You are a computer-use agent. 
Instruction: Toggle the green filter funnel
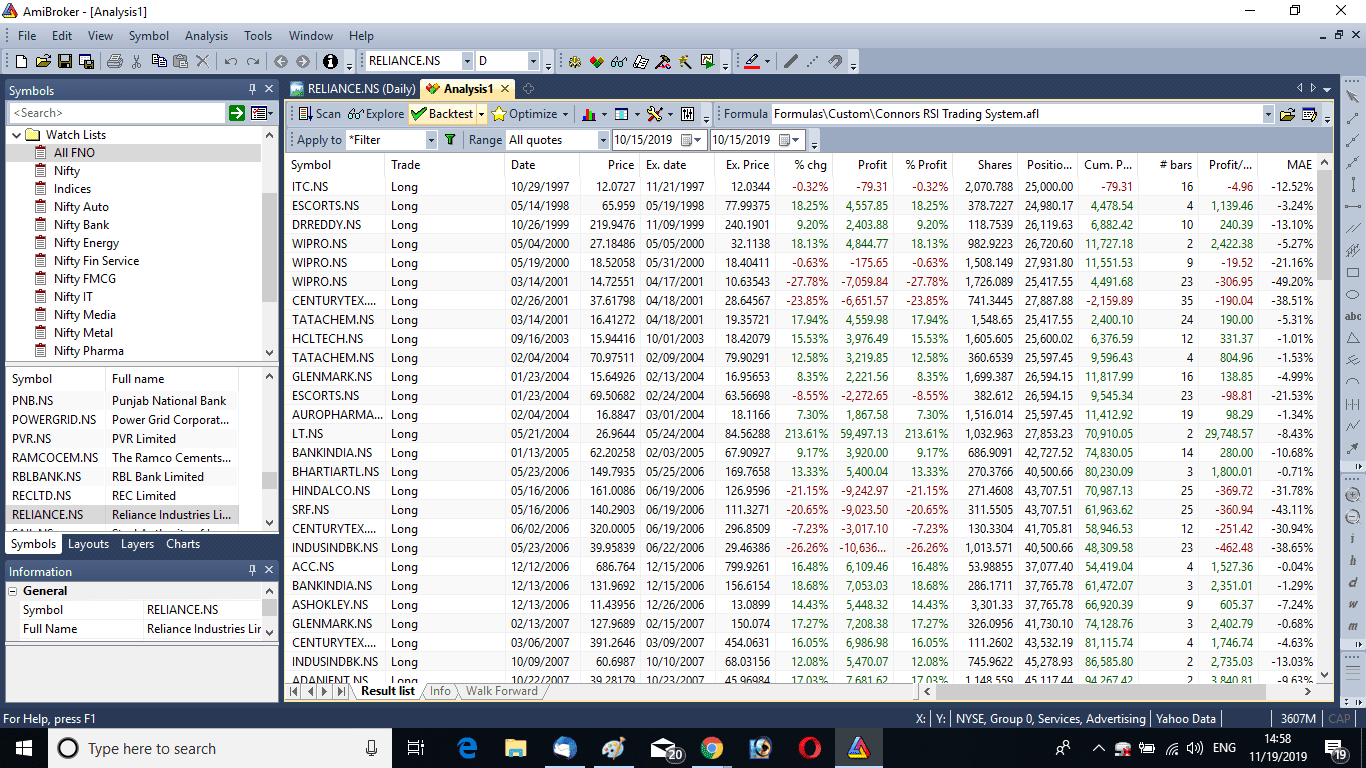point(450,140)
